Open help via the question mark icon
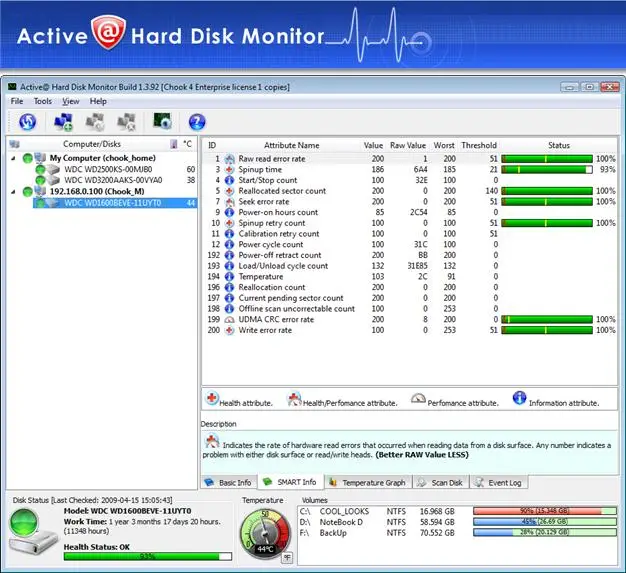The image size is (626, 573). 197,122
